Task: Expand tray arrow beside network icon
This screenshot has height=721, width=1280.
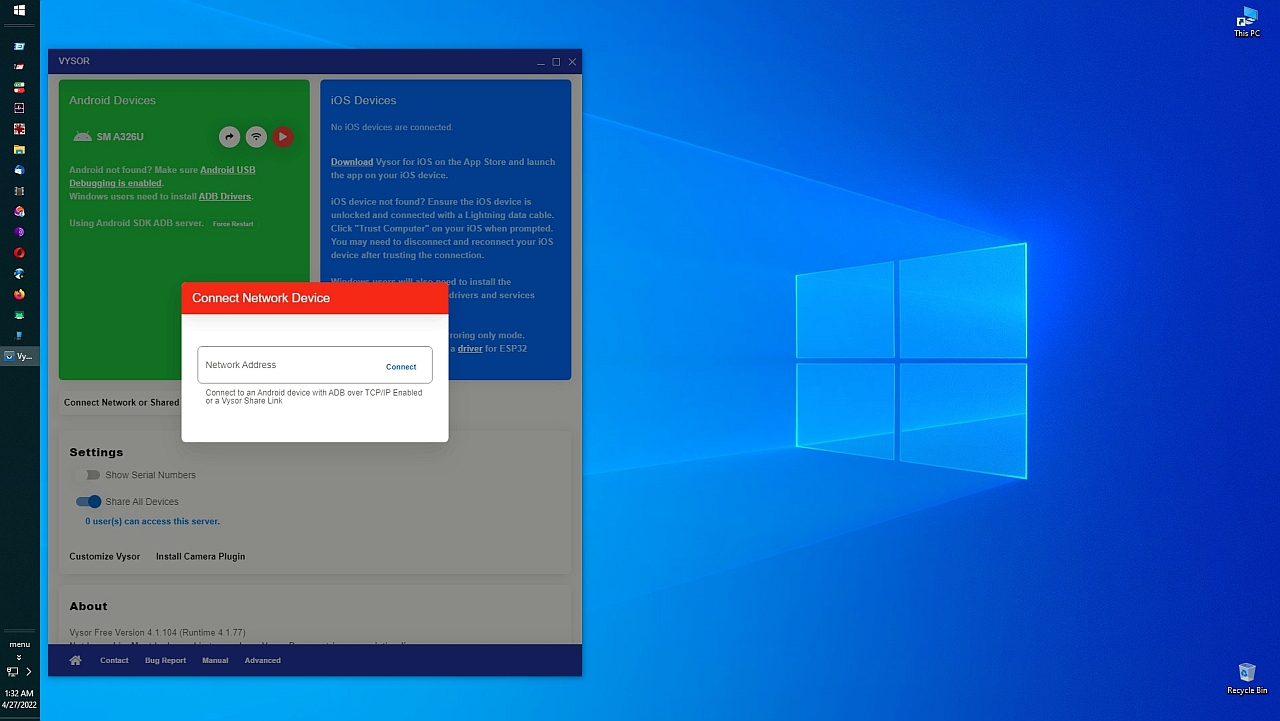Action: pyautogui.click(x=29, y=672)
